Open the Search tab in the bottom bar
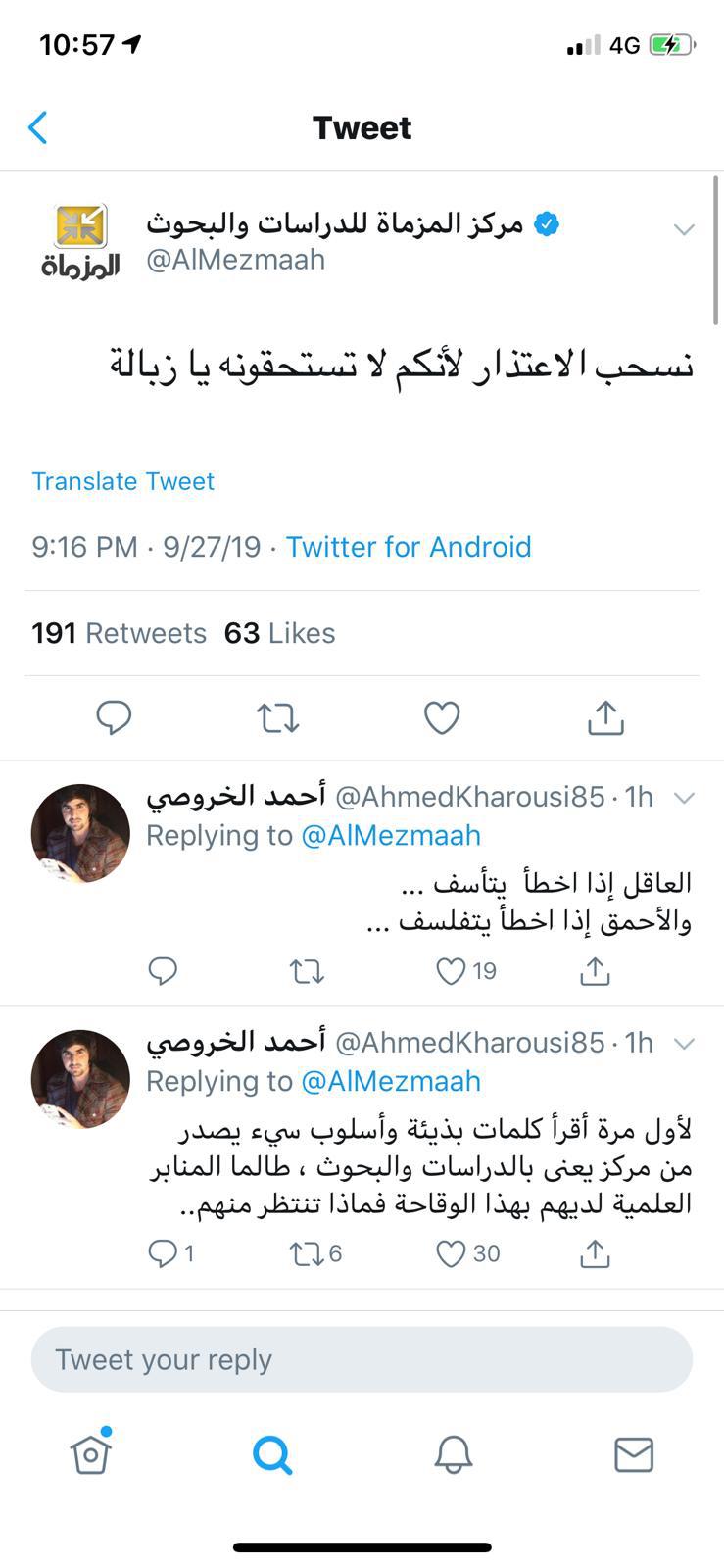The height and width of the screenshot is (1568, 724). coord(272,1454)
